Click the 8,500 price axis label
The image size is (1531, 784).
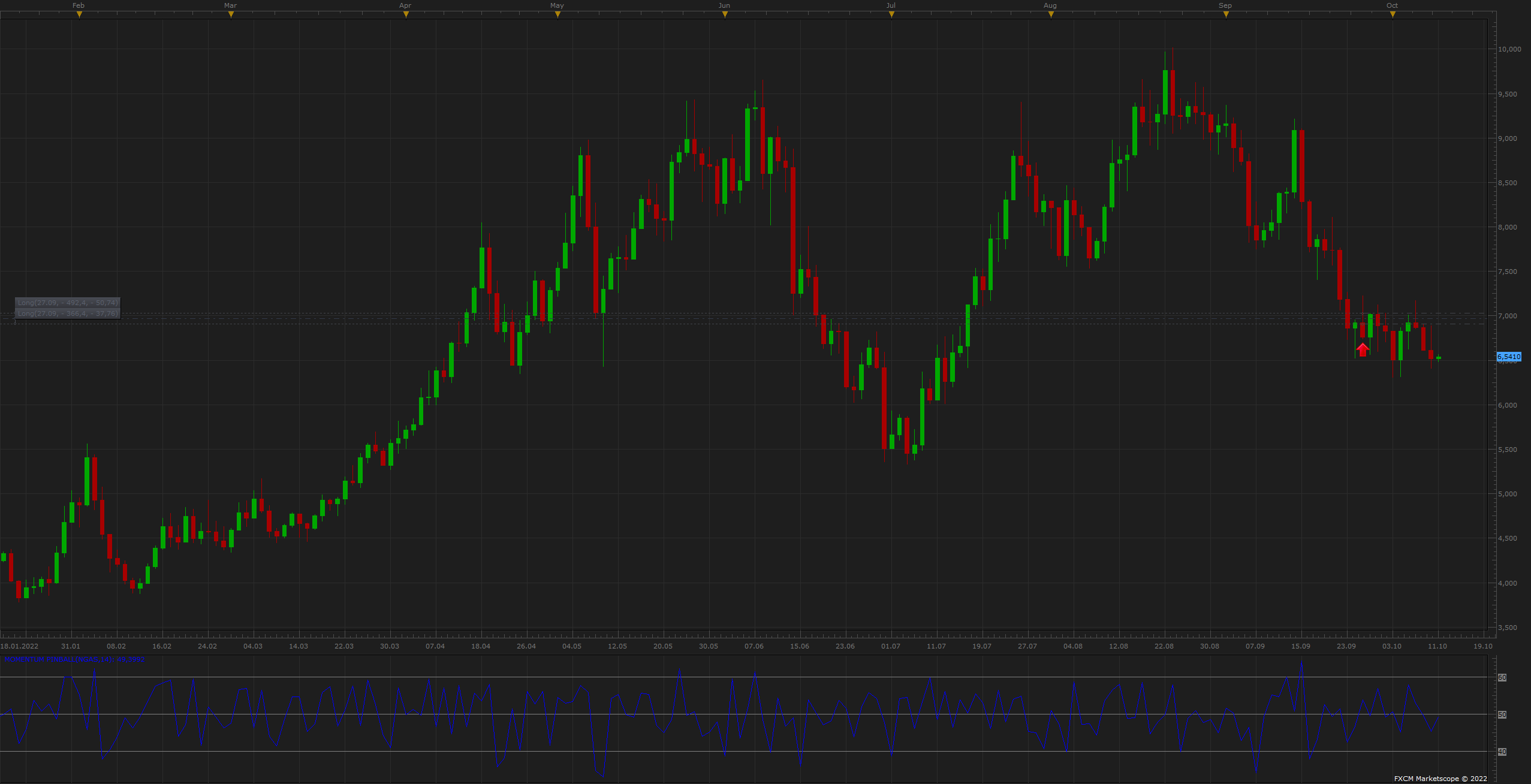tap(1508, 183)
